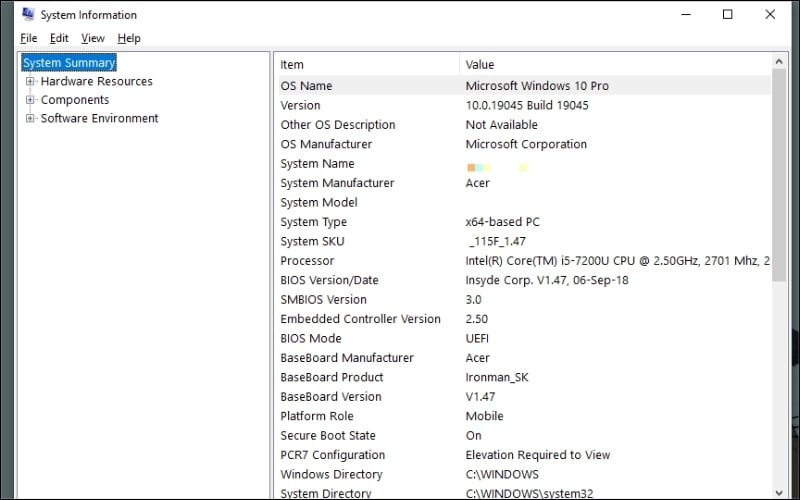Screen dimensions: 800x500
Task: Click the Elevation Required to View value
Action: point(538,455)
